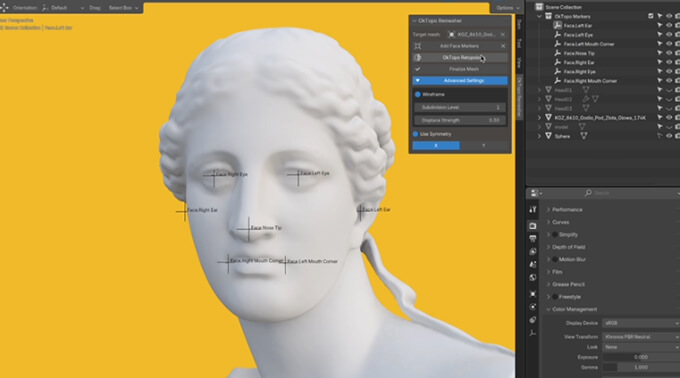Viewport: 680px width, 378px height.
Task: Enable the Wireframe option in OkTopo
Action: pyautogui.click(x=418, y=94)
